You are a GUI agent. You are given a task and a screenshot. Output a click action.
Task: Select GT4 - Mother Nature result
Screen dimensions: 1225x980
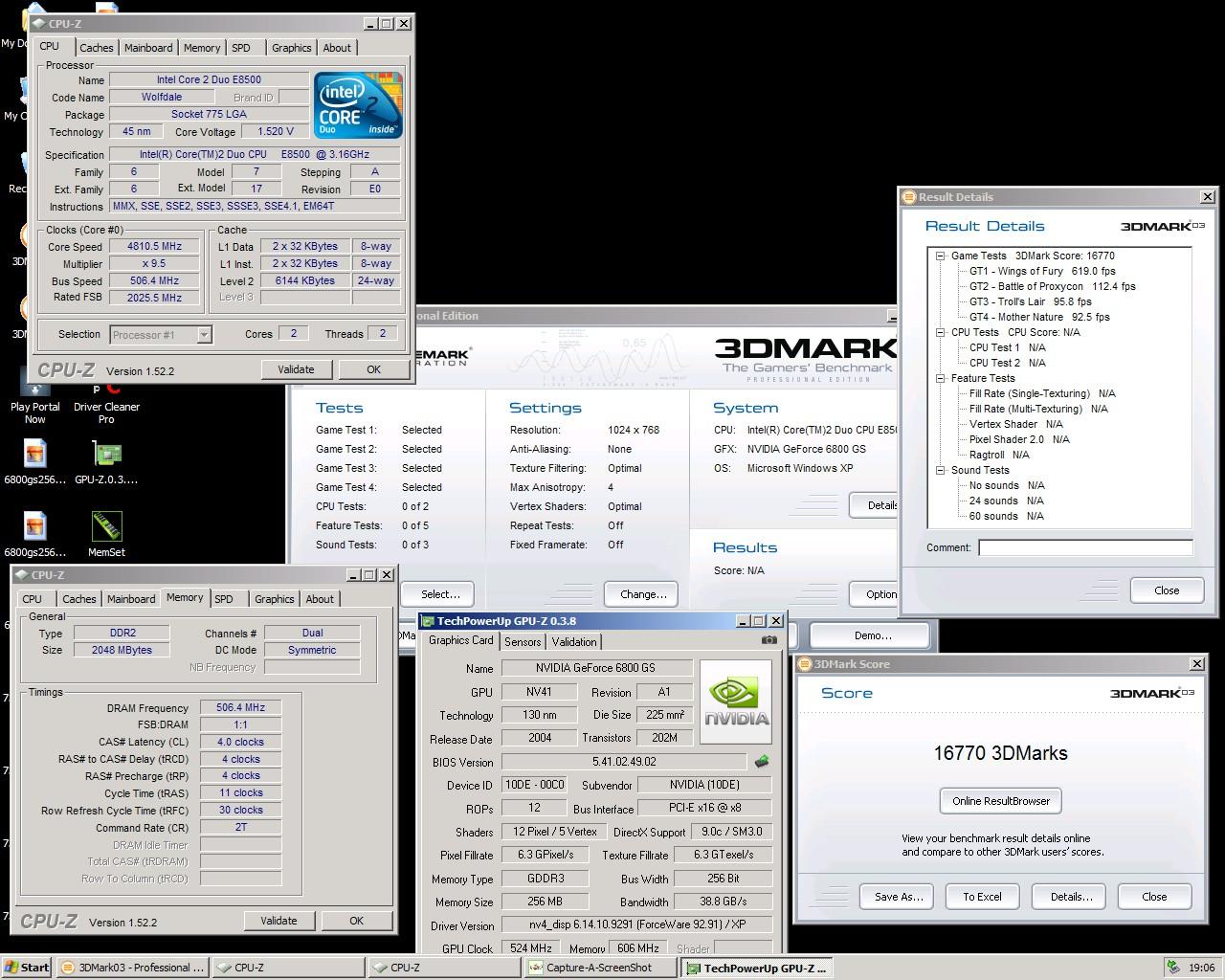tap(1039, 317)
